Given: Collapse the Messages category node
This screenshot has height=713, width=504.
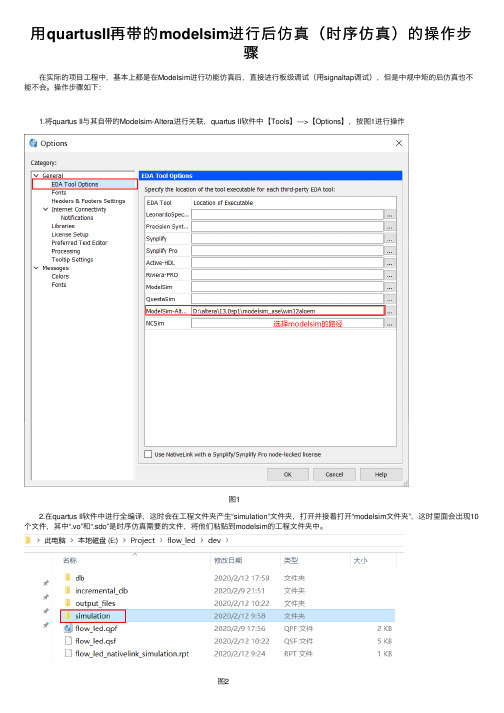Looking at the screenshot, I should (x=36, y=268).
